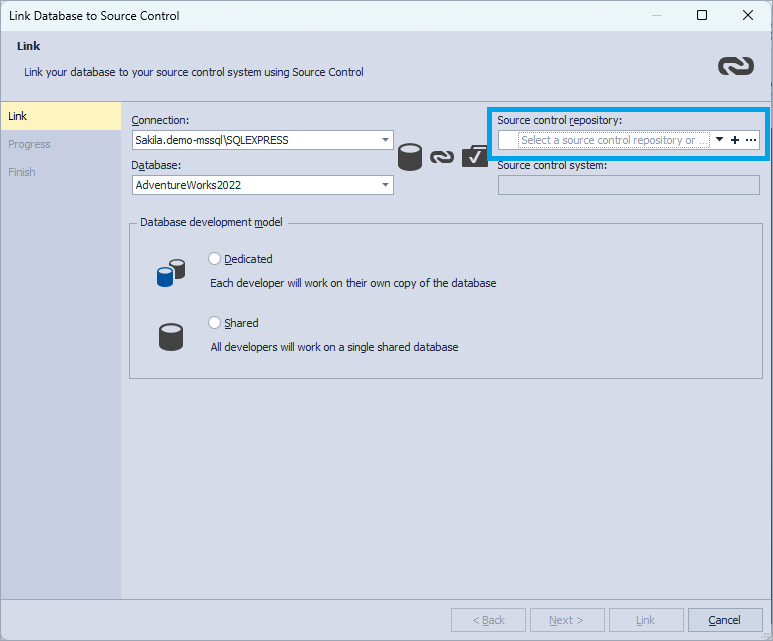773x641 pixels.
Task: Click the Back button
Action: pos(488,620)
